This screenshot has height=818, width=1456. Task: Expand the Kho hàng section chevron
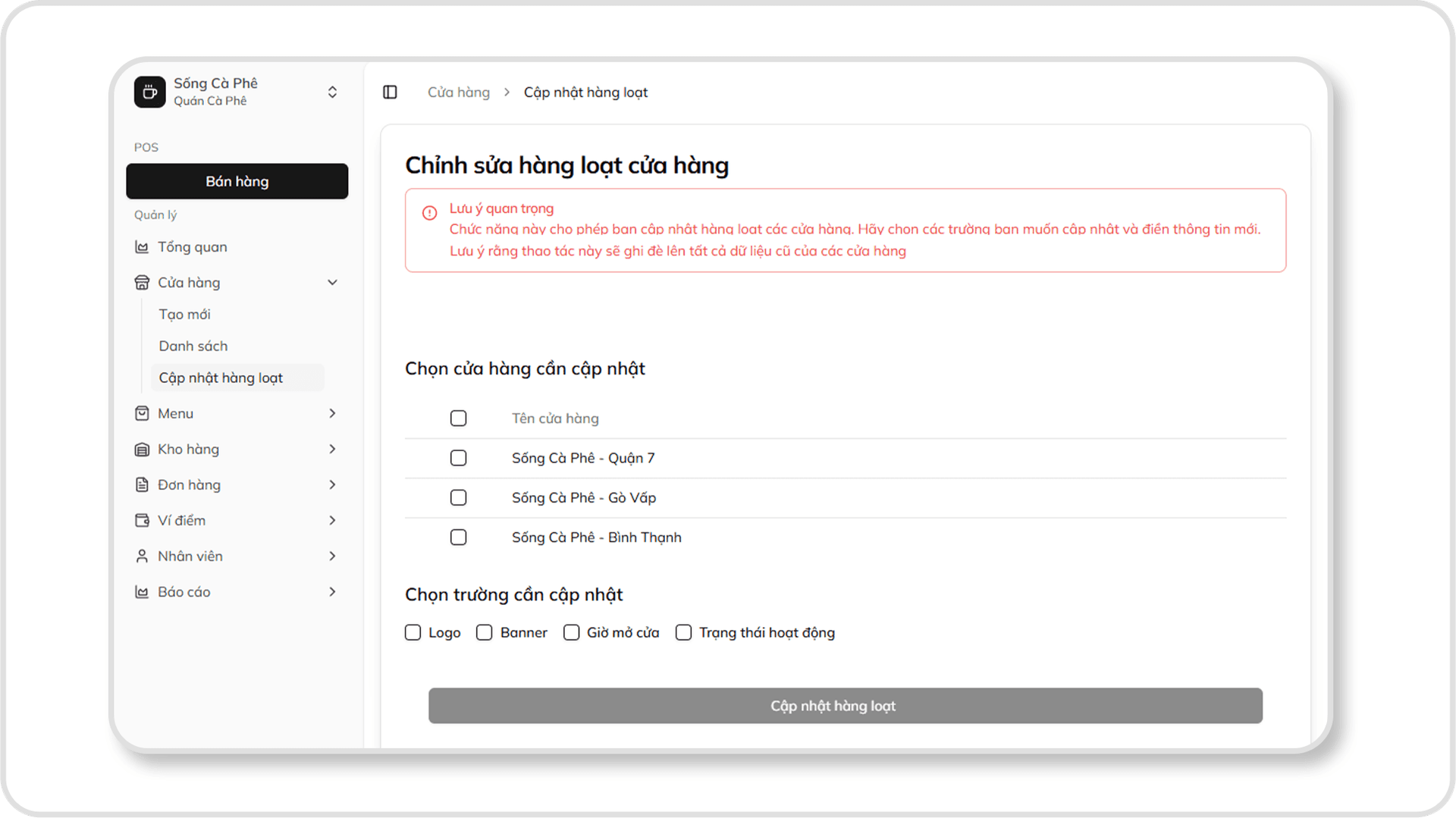pyautogui.click(x=332, y=449)
